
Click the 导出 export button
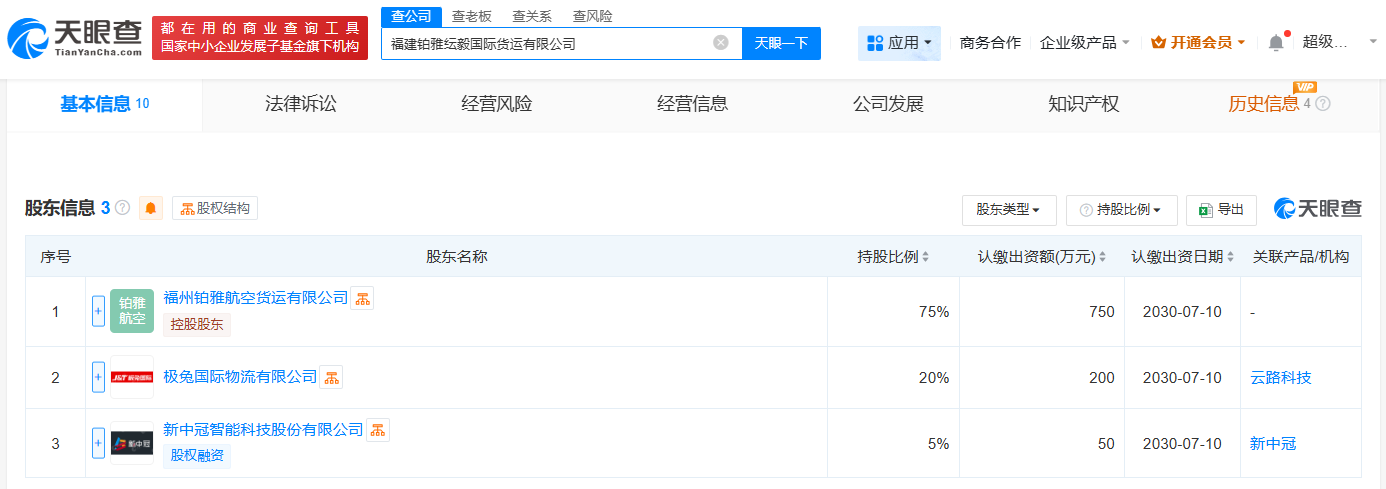(x=1221, y=210)
